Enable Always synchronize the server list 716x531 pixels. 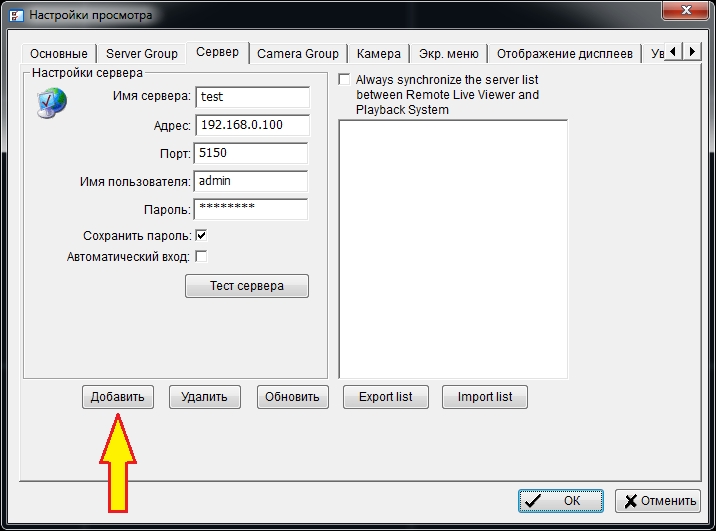(x=345, y=79)
